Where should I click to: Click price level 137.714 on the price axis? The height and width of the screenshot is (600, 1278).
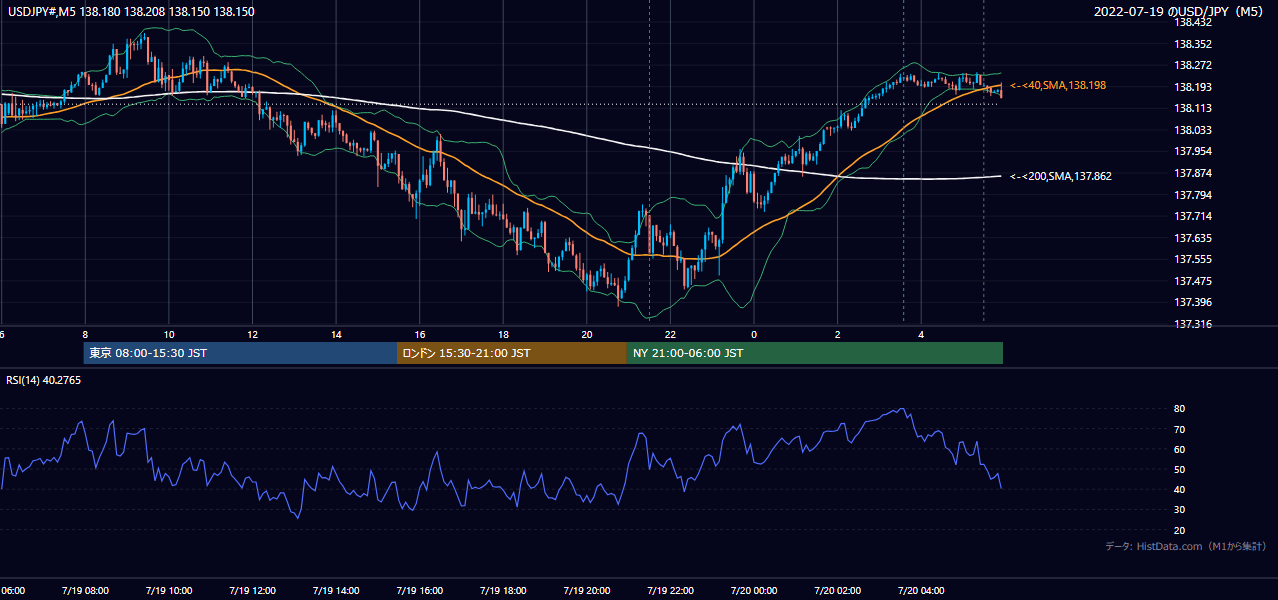[x=1194, y=216]
